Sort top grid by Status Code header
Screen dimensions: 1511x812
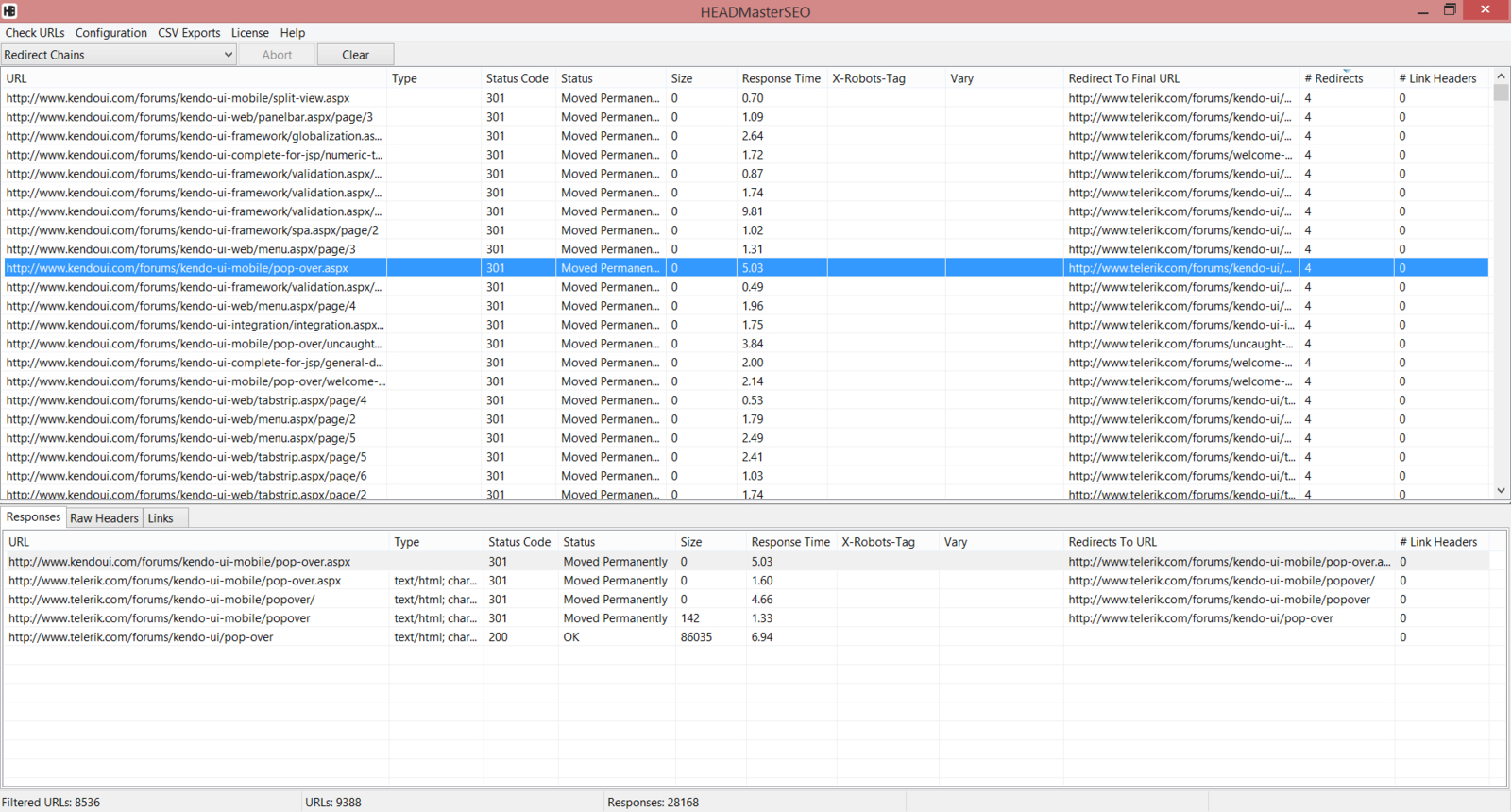(518, 78)
